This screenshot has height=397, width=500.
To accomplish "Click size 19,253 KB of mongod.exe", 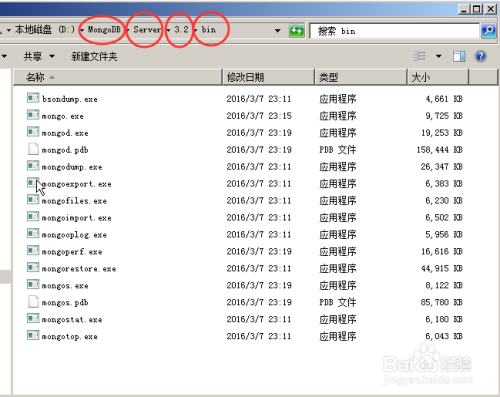I will coord(442,133).
